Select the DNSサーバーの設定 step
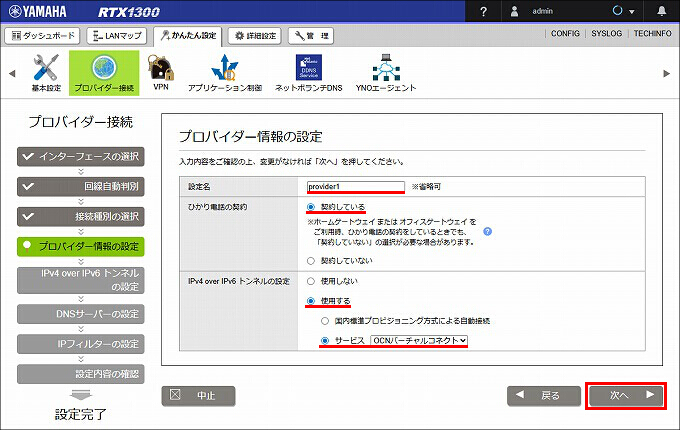Screen dimensions: 680x430 pos(81,314)
